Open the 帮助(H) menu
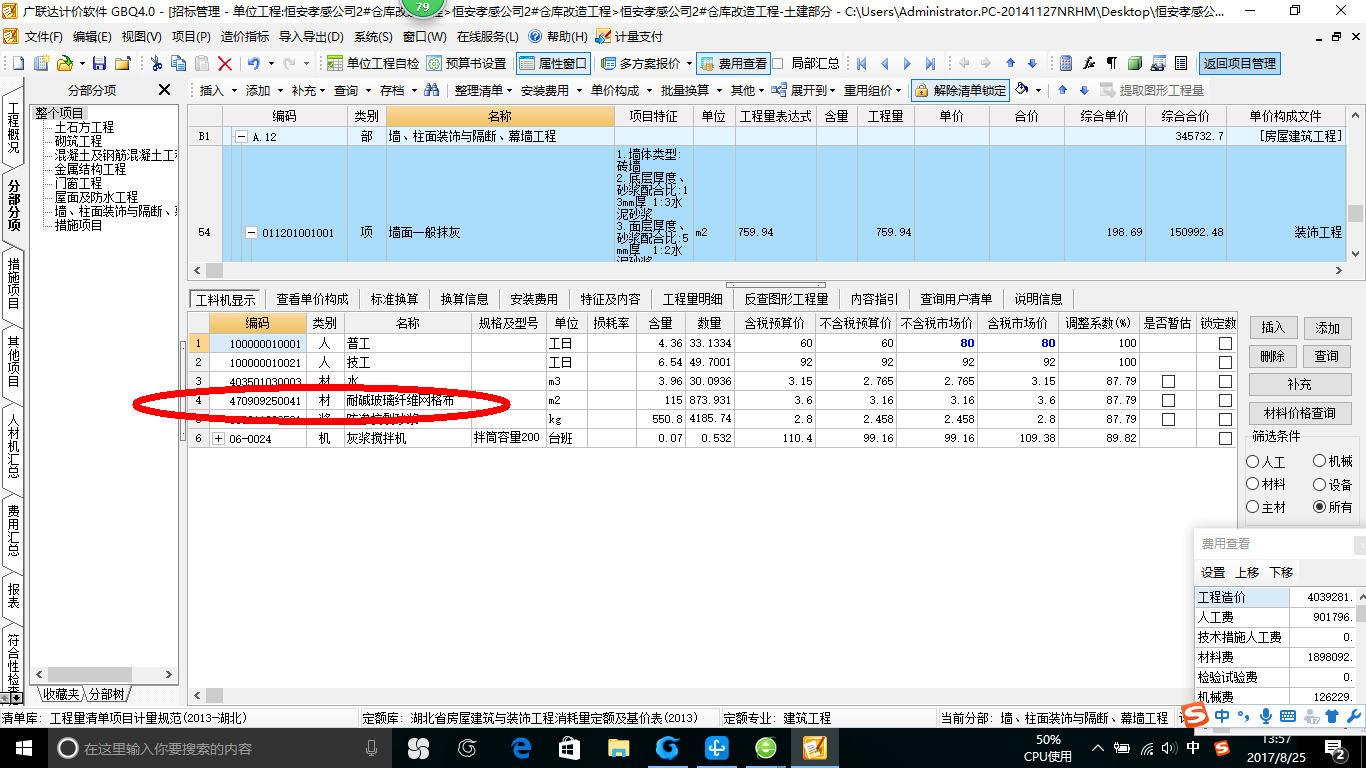 coord(558,36)
